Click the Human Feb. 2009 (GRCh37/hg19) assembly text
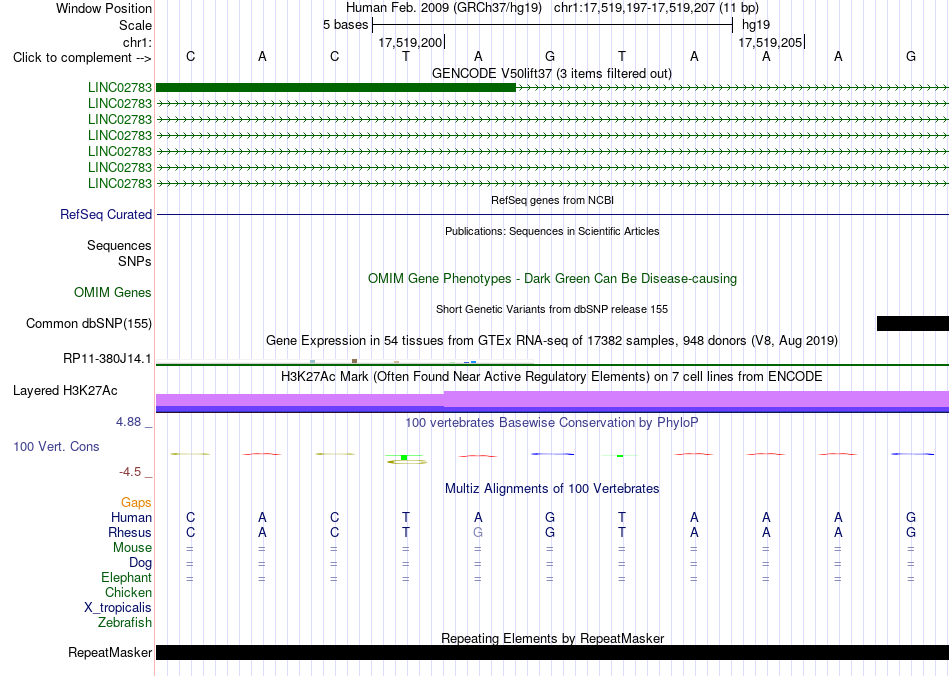 click(x=445, y=8)
